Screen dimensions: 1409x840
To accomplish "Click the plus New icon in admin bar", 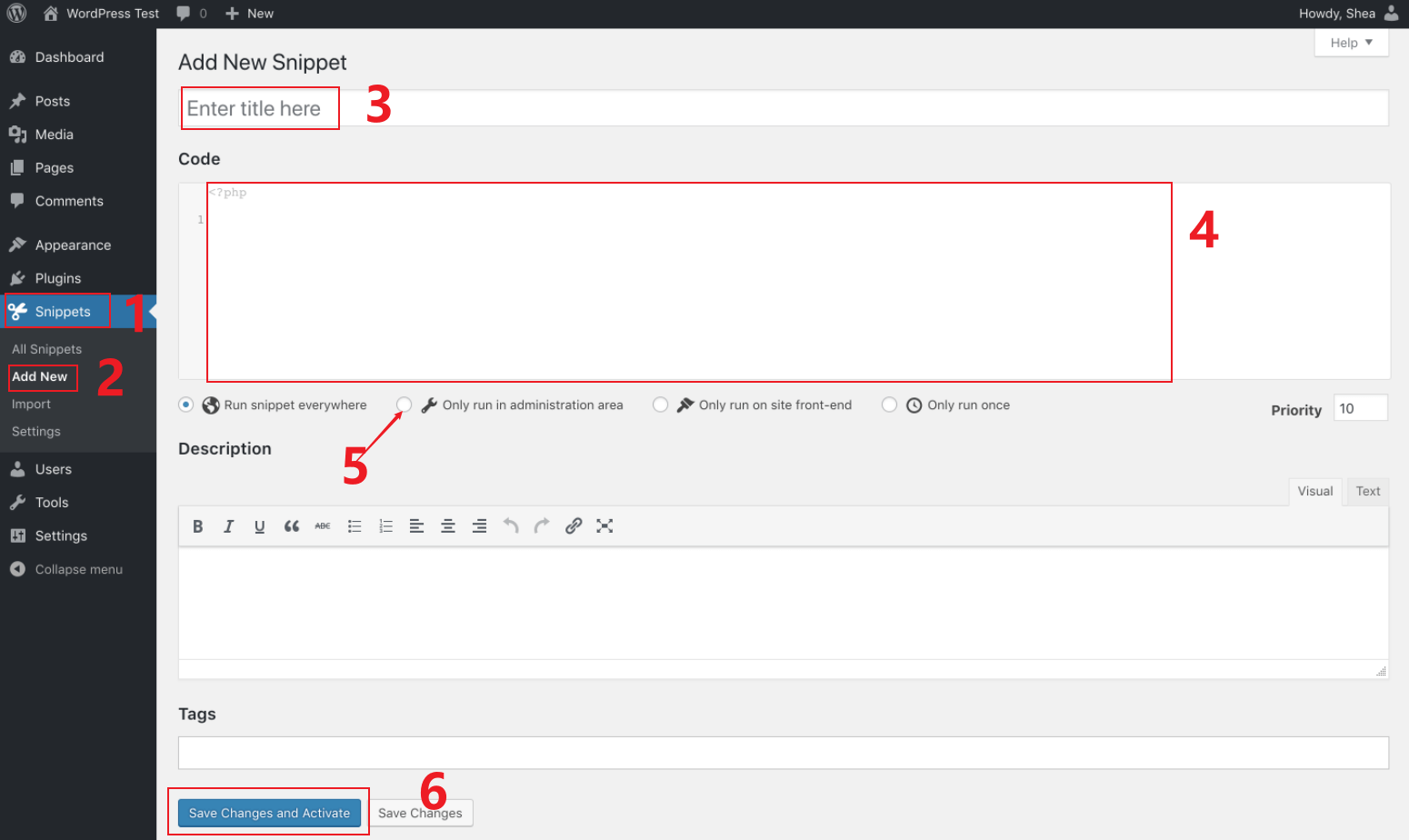I will click(x=232, y=14).
